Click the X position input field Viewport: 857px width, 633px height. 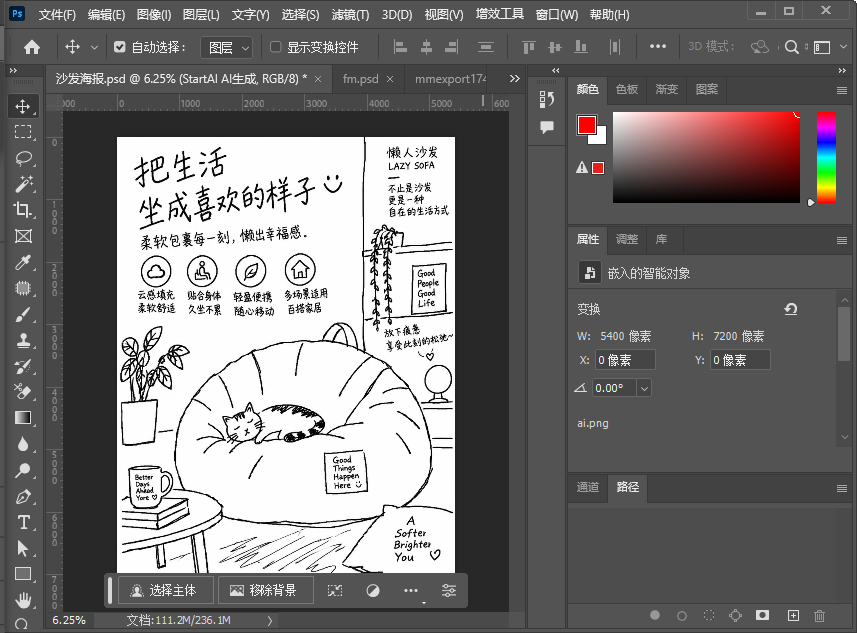click(625, 360)
